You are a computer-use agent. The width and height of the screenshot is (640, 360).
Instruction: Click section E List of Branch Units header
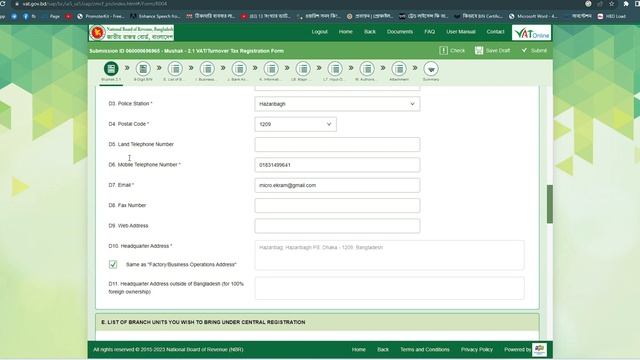pyautogui.click(x=318, y=322)
